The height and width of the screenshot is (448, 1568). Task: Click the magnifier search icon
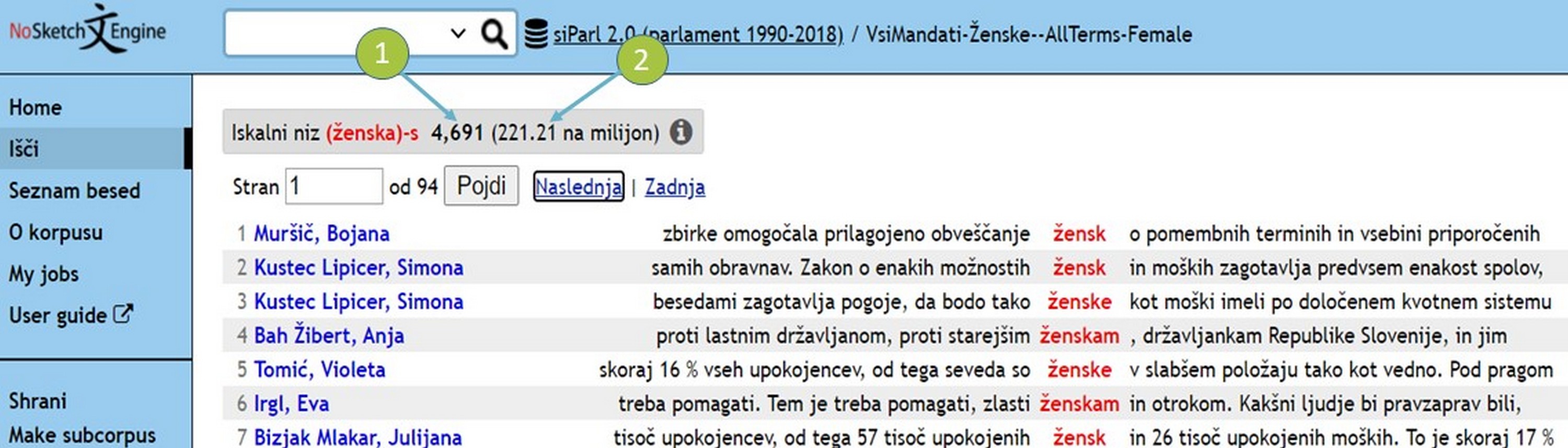click(493, 33)
